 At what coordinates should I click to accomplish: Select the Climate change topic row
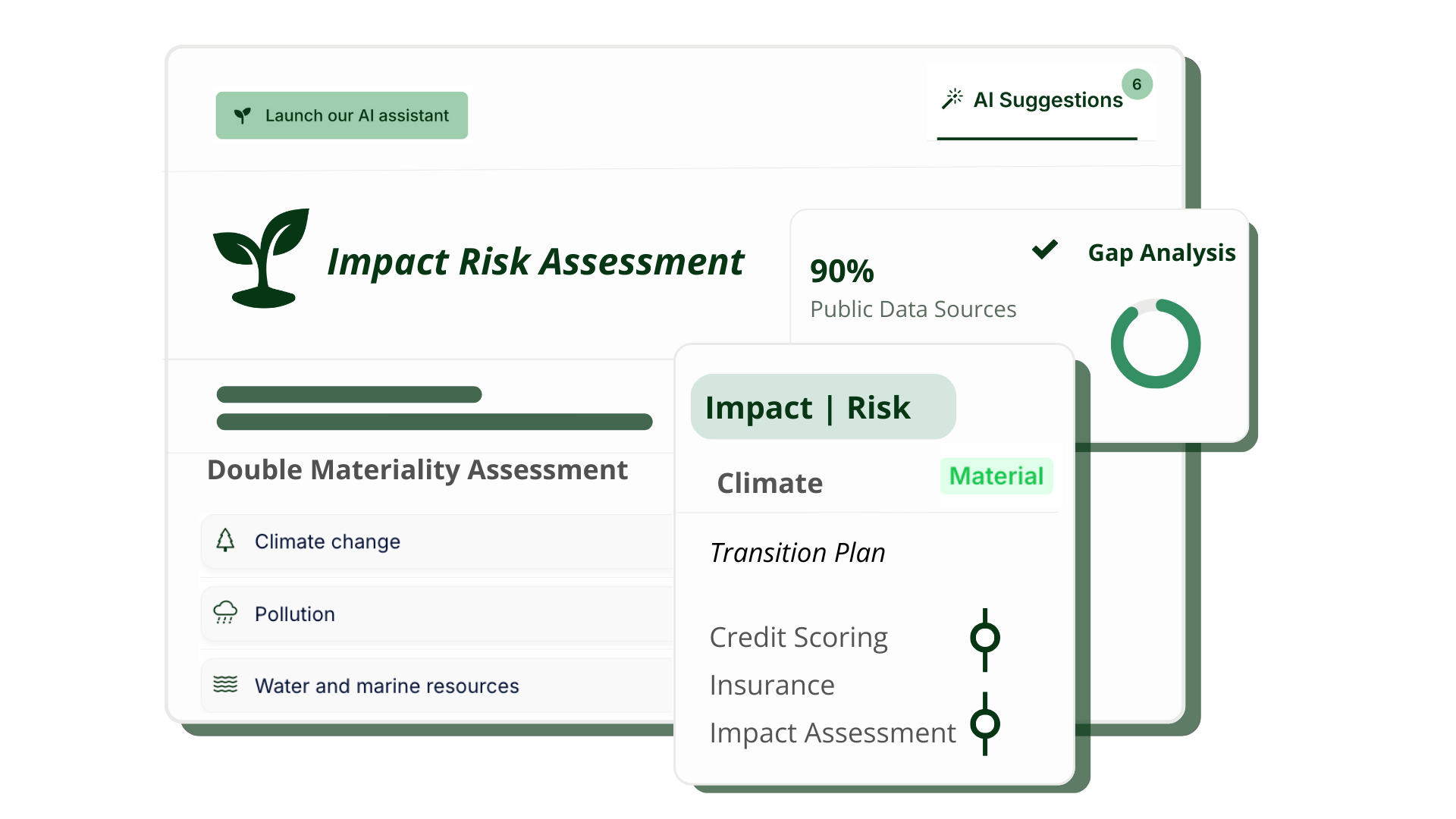pos(437,541)
